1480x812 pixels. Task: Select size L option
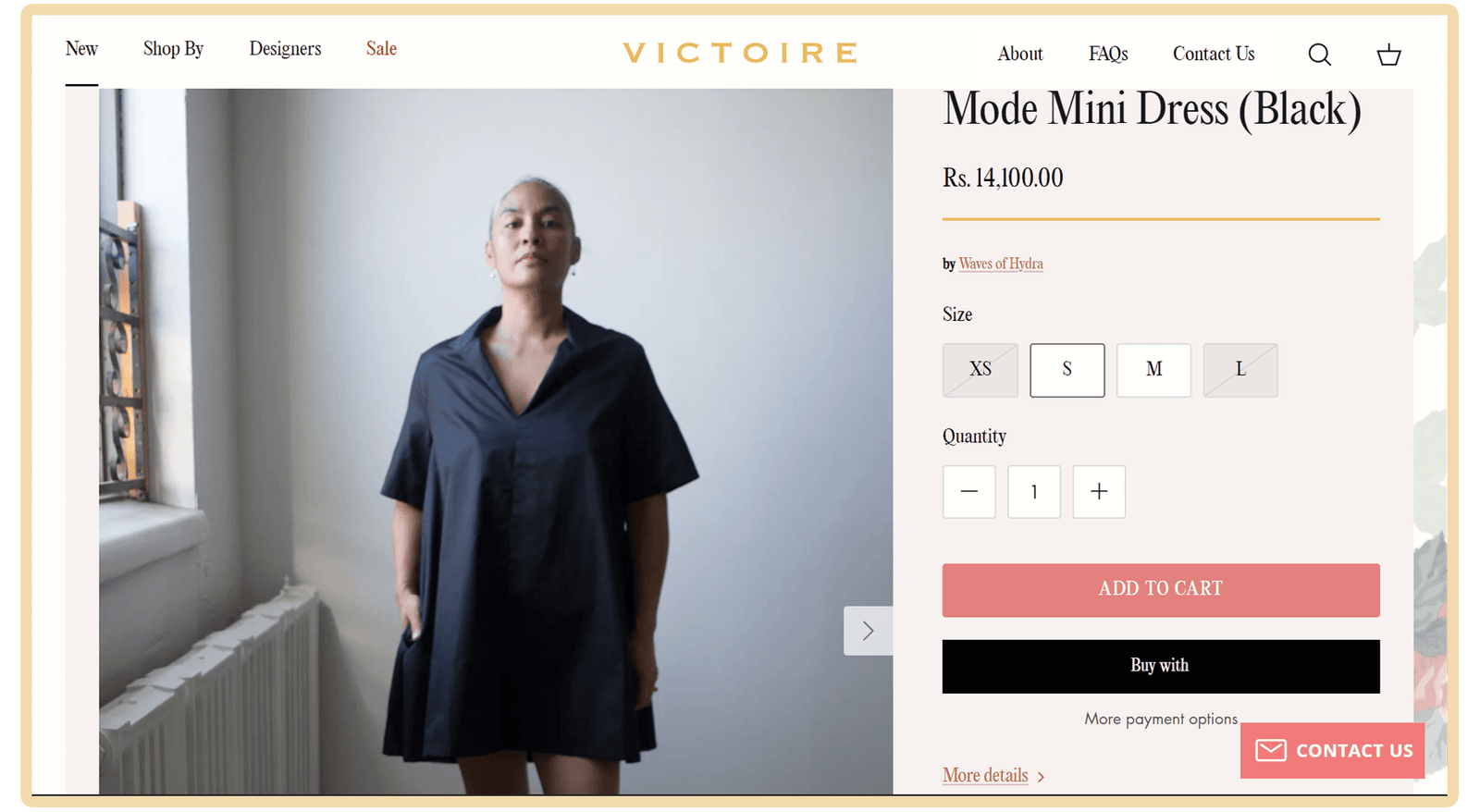(1240, 370)
